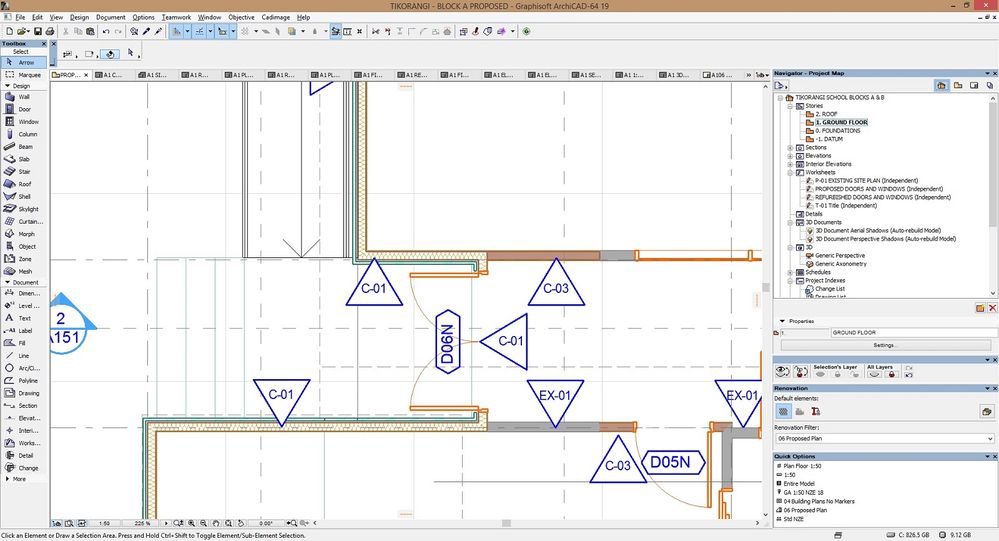Click the Settings... button in Properties
The height and width of the screenshot is (541, 999).
[x=884, y=345]
